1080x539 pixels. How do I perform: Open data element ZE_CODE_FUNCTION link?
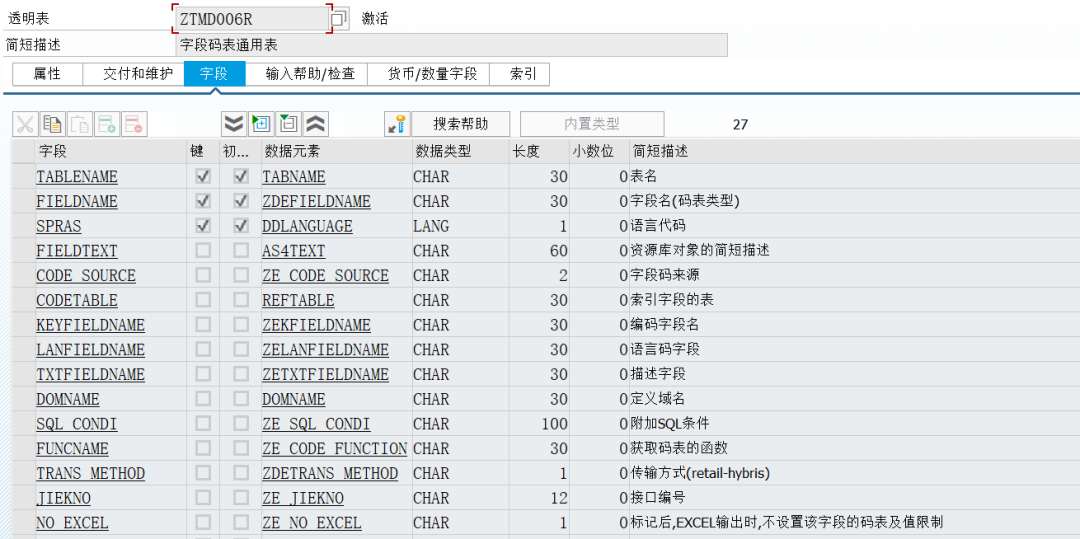pyautogui.click(x=335, y=449)
